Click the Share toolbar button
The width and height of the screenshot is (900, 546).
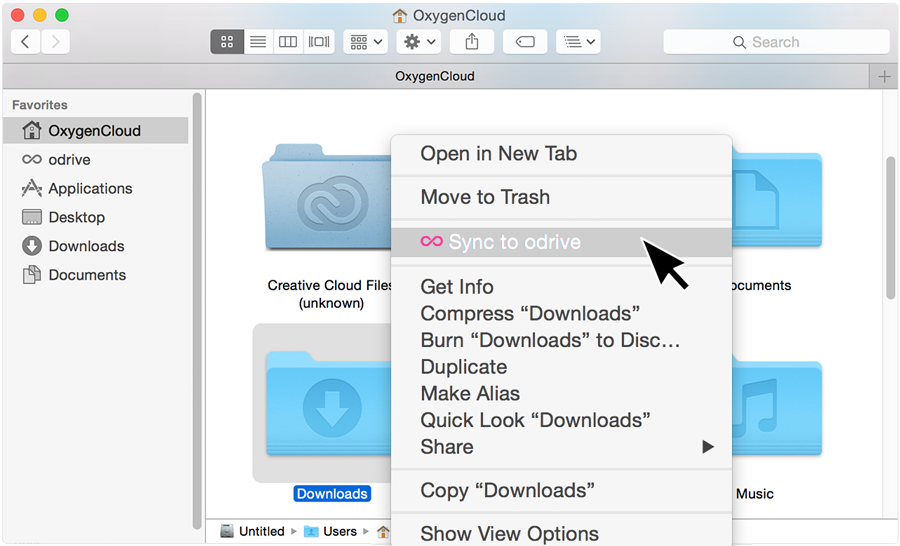coord(472,42)
